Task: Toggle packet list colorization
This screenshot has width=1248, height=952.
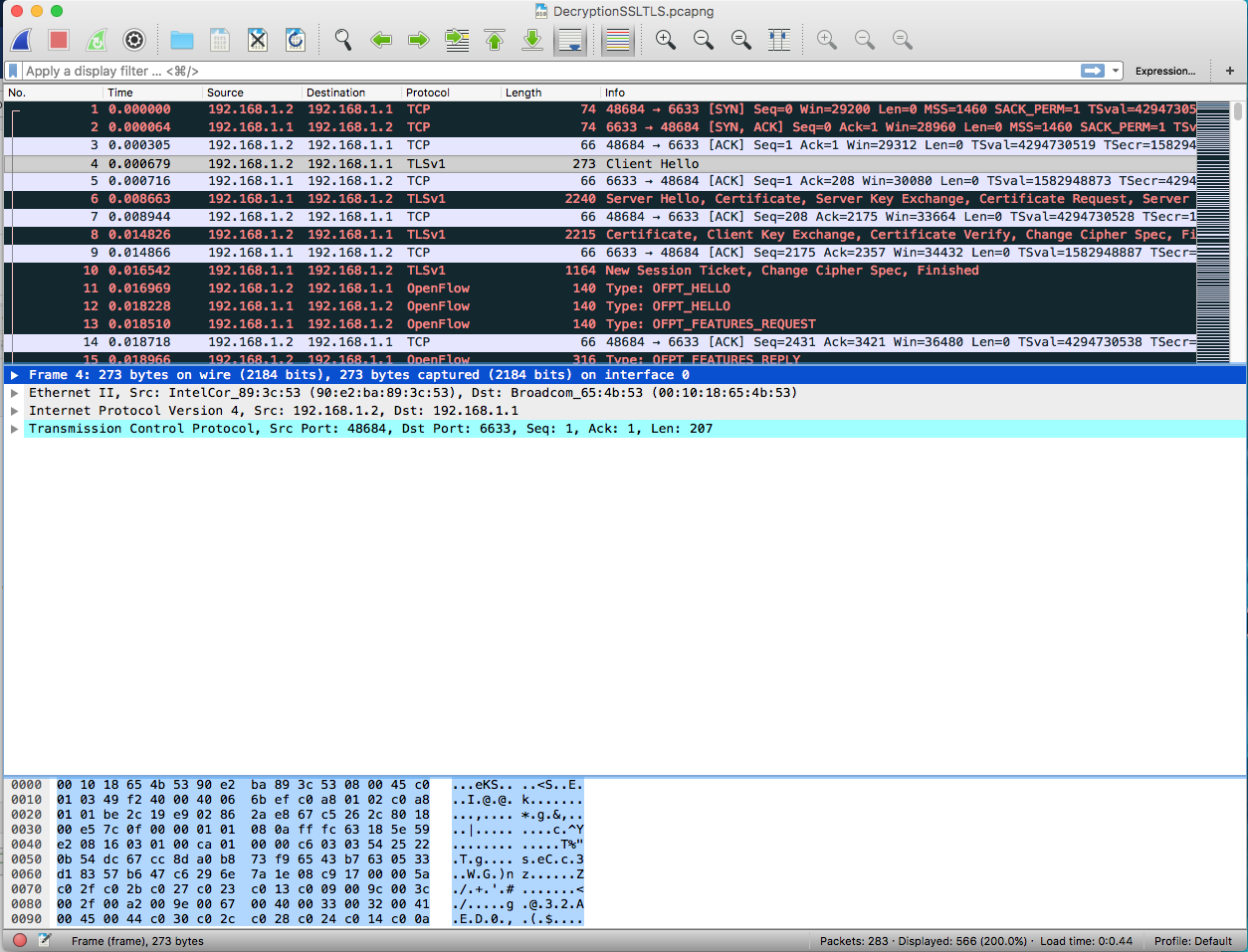Action: coord(618,40)
